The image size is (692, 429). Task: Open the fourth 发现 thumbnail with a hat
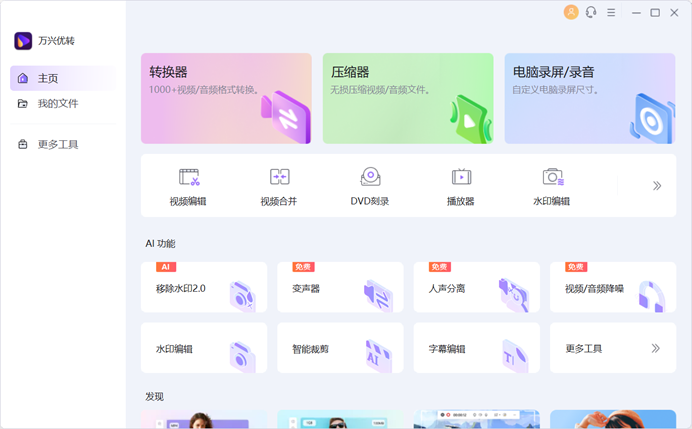tap(613, 419)
